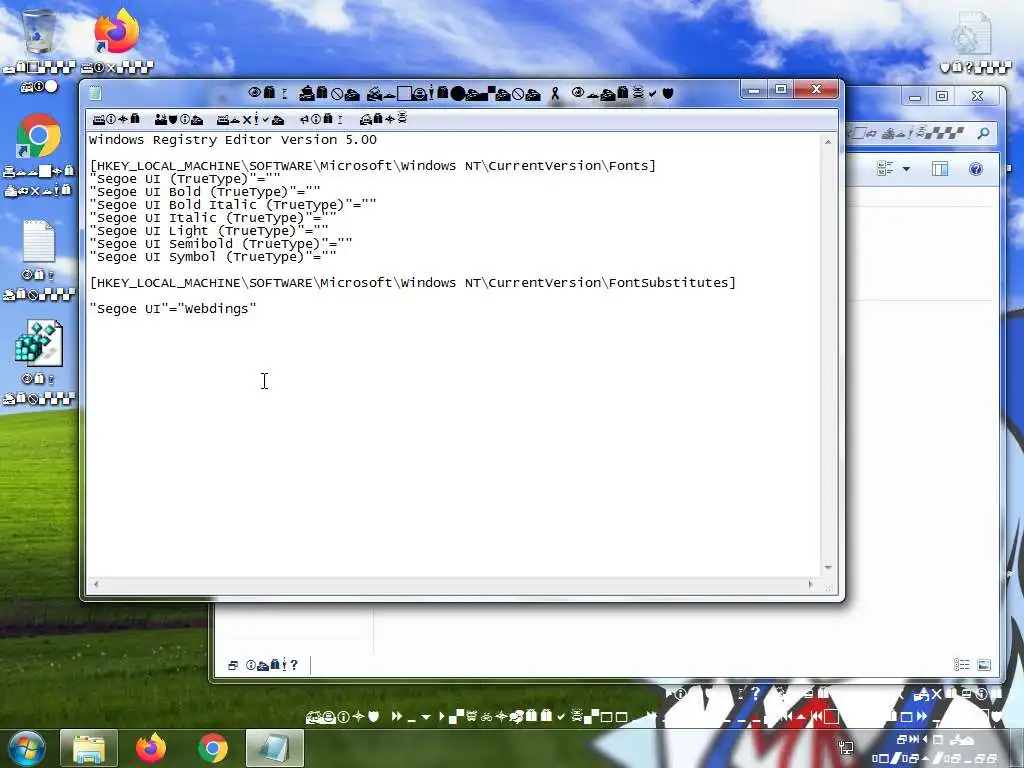
Task: Open the Recycle Bin desktop icon
Action: (x=39, y=31)
